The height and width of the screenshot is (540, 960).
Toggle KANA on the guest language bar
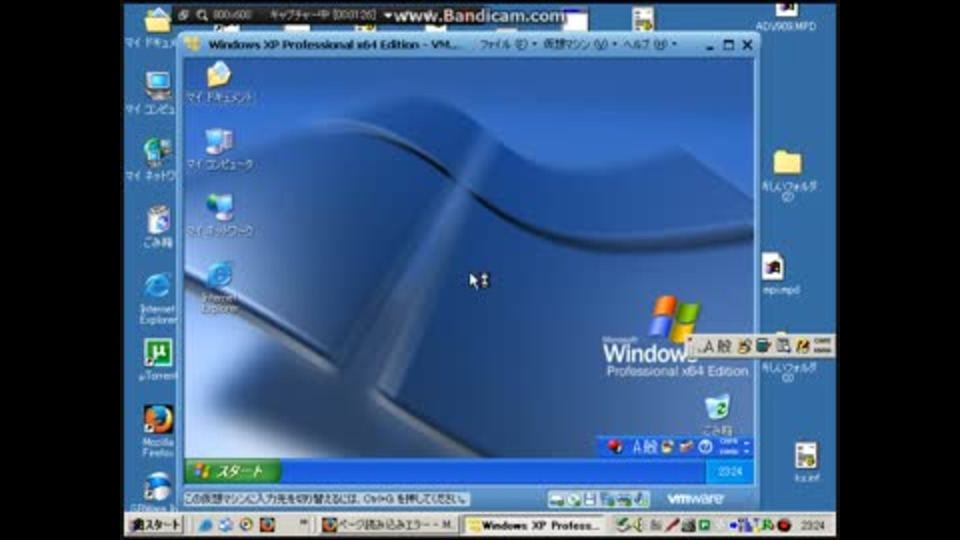[729, 451]
